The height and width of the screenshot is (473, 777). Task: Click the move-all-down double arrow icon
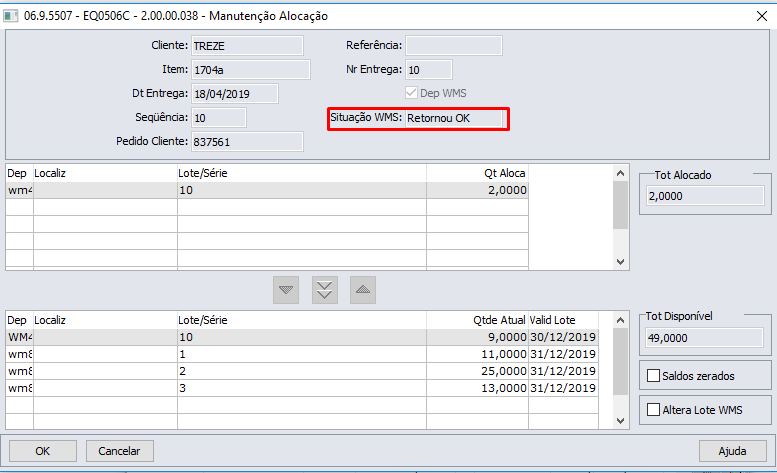(325, 290)
